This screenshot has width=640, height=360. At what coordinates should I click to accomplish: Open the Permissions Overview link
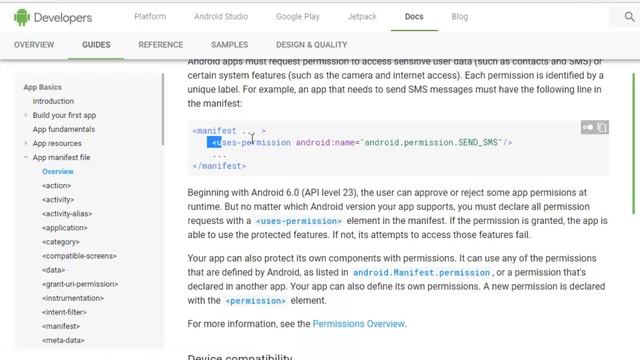tap(359, 324)
